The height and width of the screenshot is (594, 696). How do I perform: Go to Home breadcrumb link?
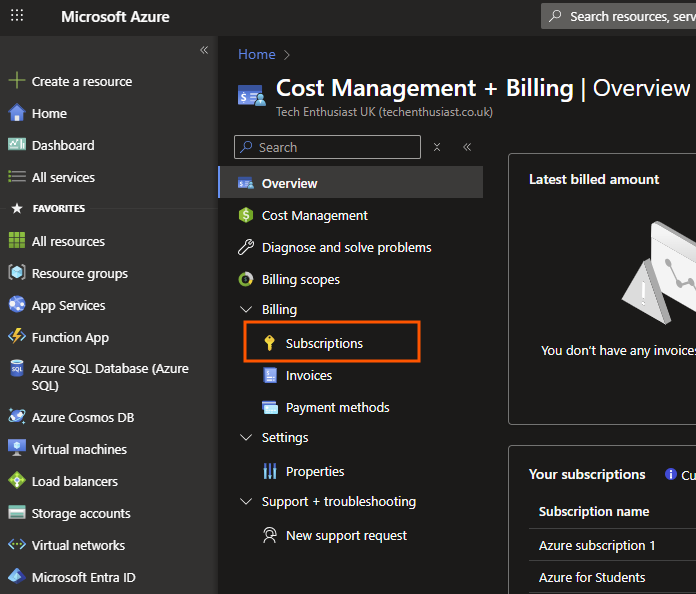click(x=256, y=54)
